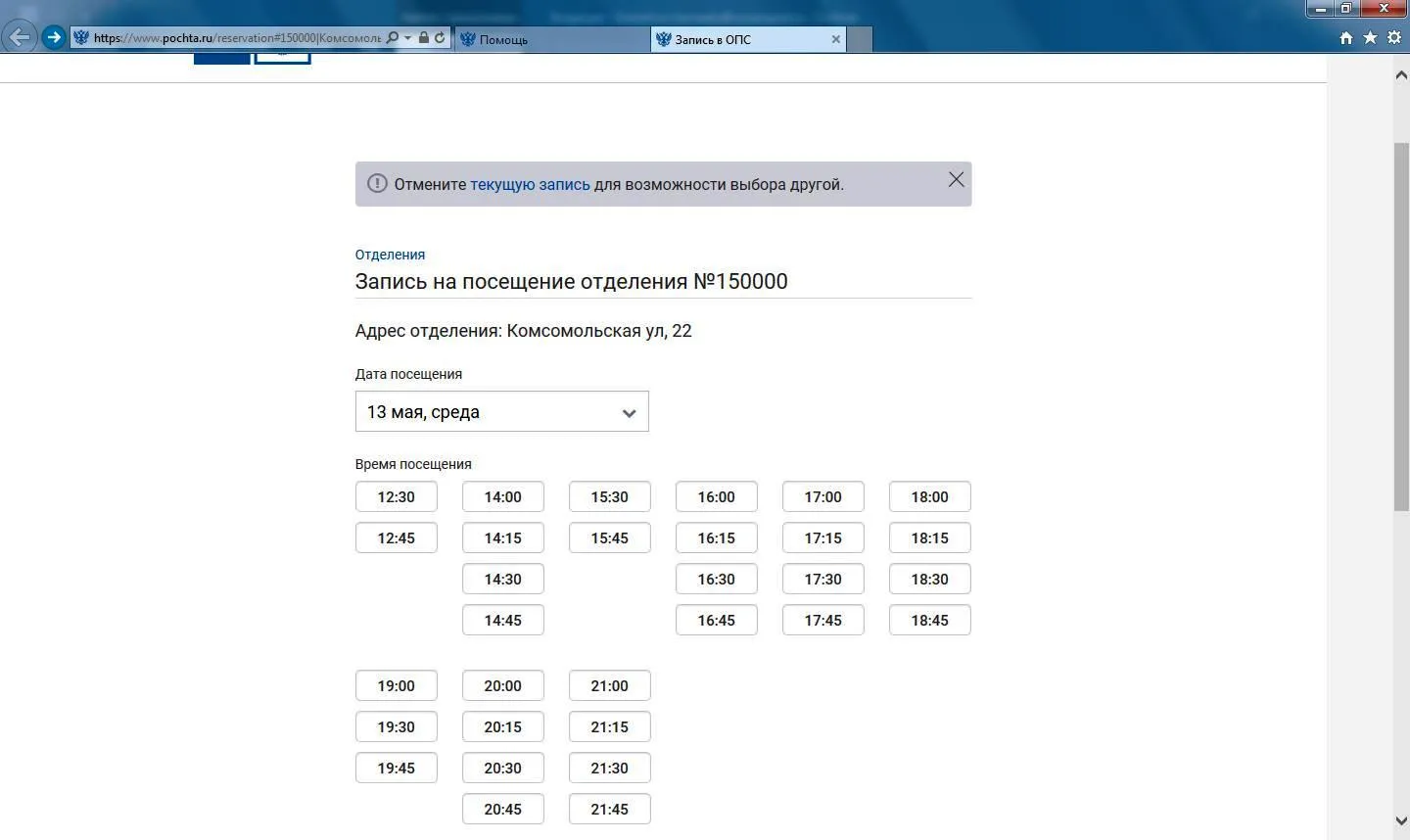Go to the 'Отделения' breadcrumb link
The height and width of the screenshot is (840, 1410).
(390, 255)
